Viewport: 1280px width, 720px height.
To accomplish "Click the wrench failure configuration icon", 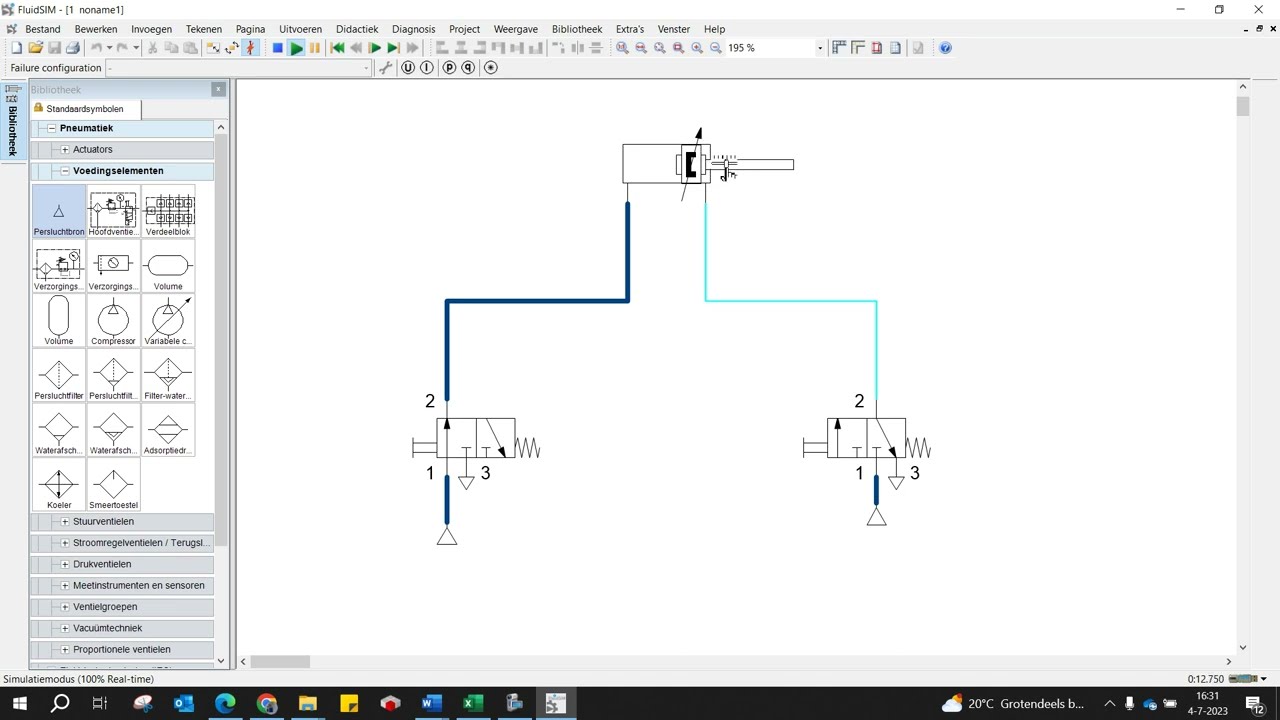I will (386, 68).
